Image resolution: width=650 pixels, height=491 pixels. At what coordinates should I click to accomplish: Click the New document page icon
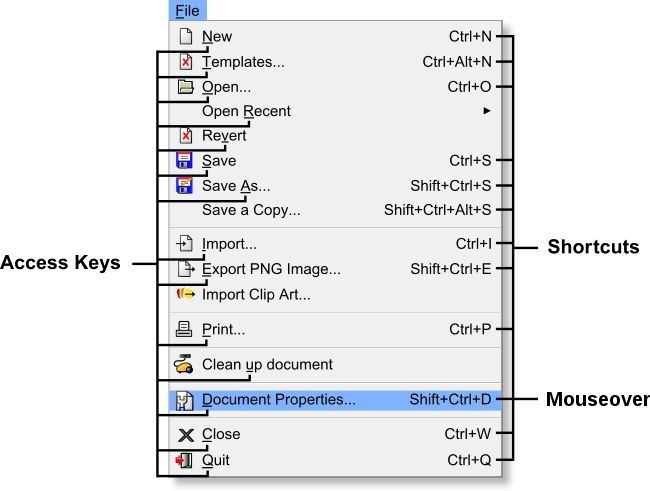(186, 36)
